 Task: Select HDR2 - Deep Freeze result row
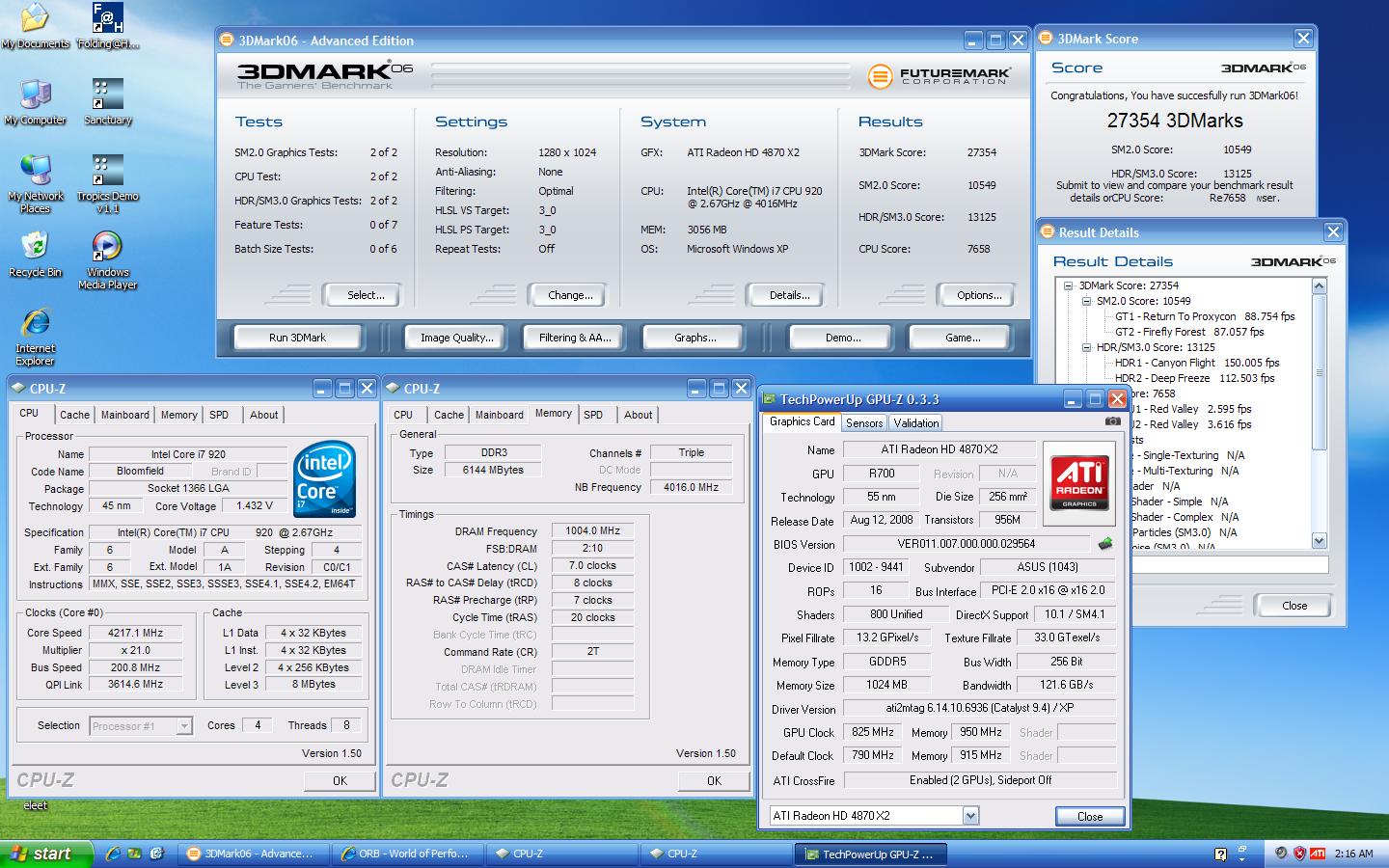pyautogui.click(x=1194, y=378)
